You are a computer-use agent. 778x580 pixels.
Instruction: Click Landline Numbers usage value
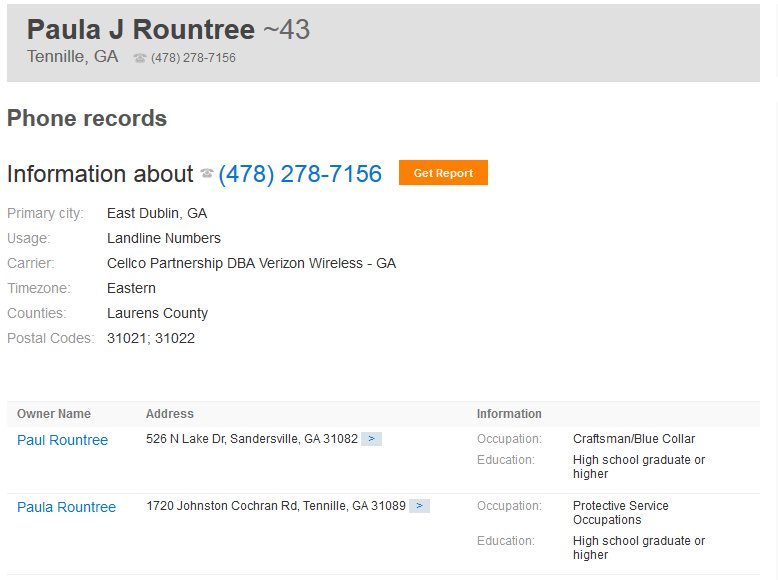coord(164,238)
